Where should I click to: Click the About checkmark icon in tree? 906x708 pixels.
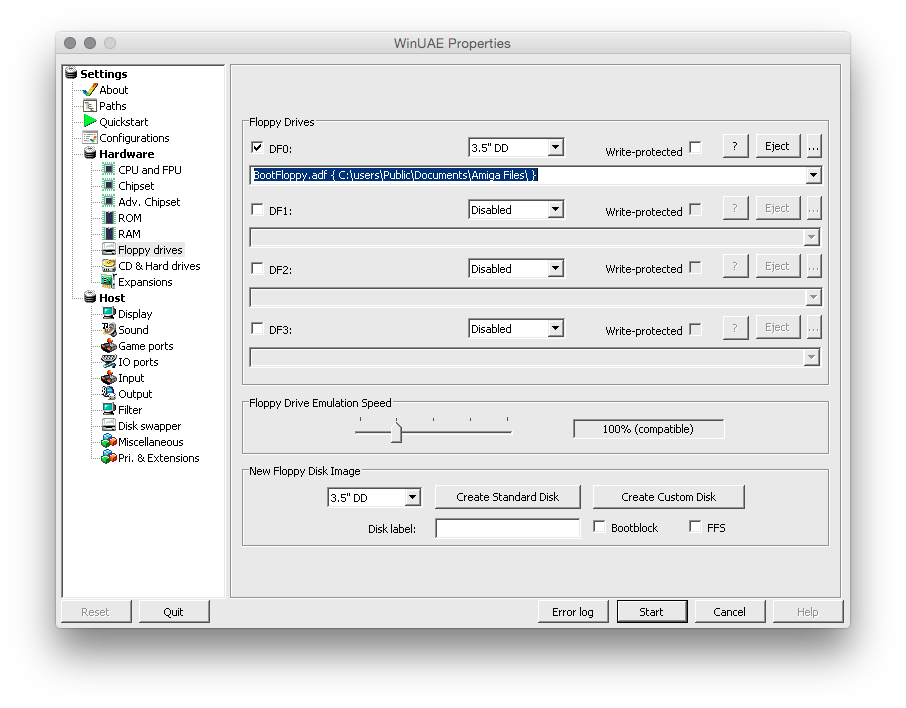[x=90, y=90]
